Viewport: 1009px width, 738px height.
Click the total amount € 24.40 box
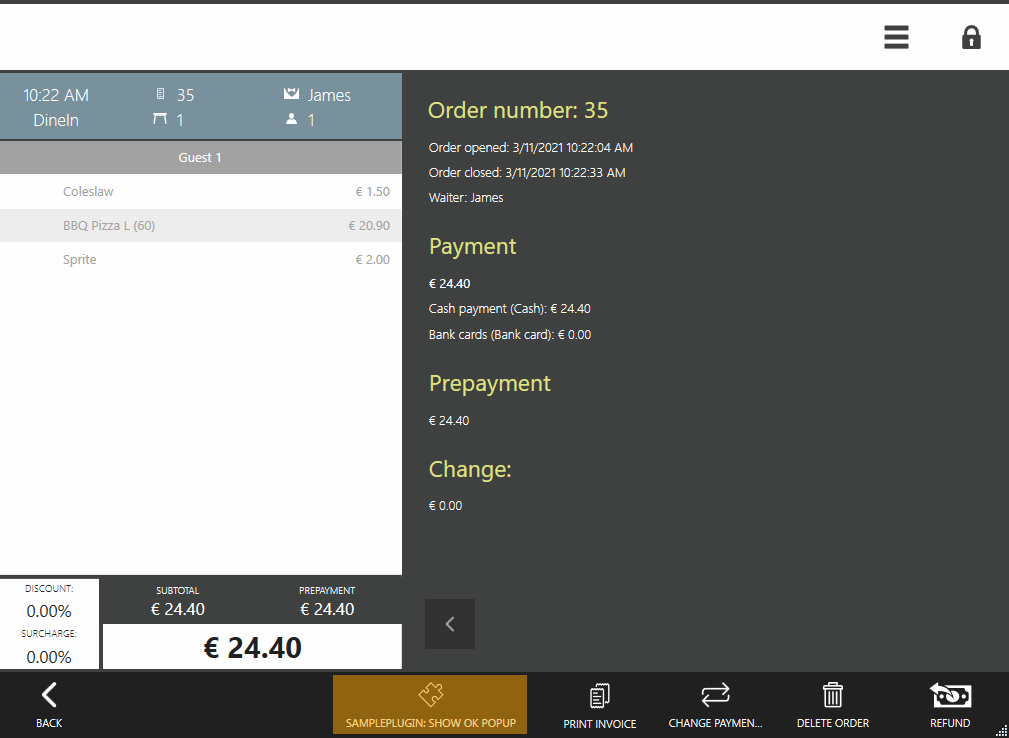point(251,647)
